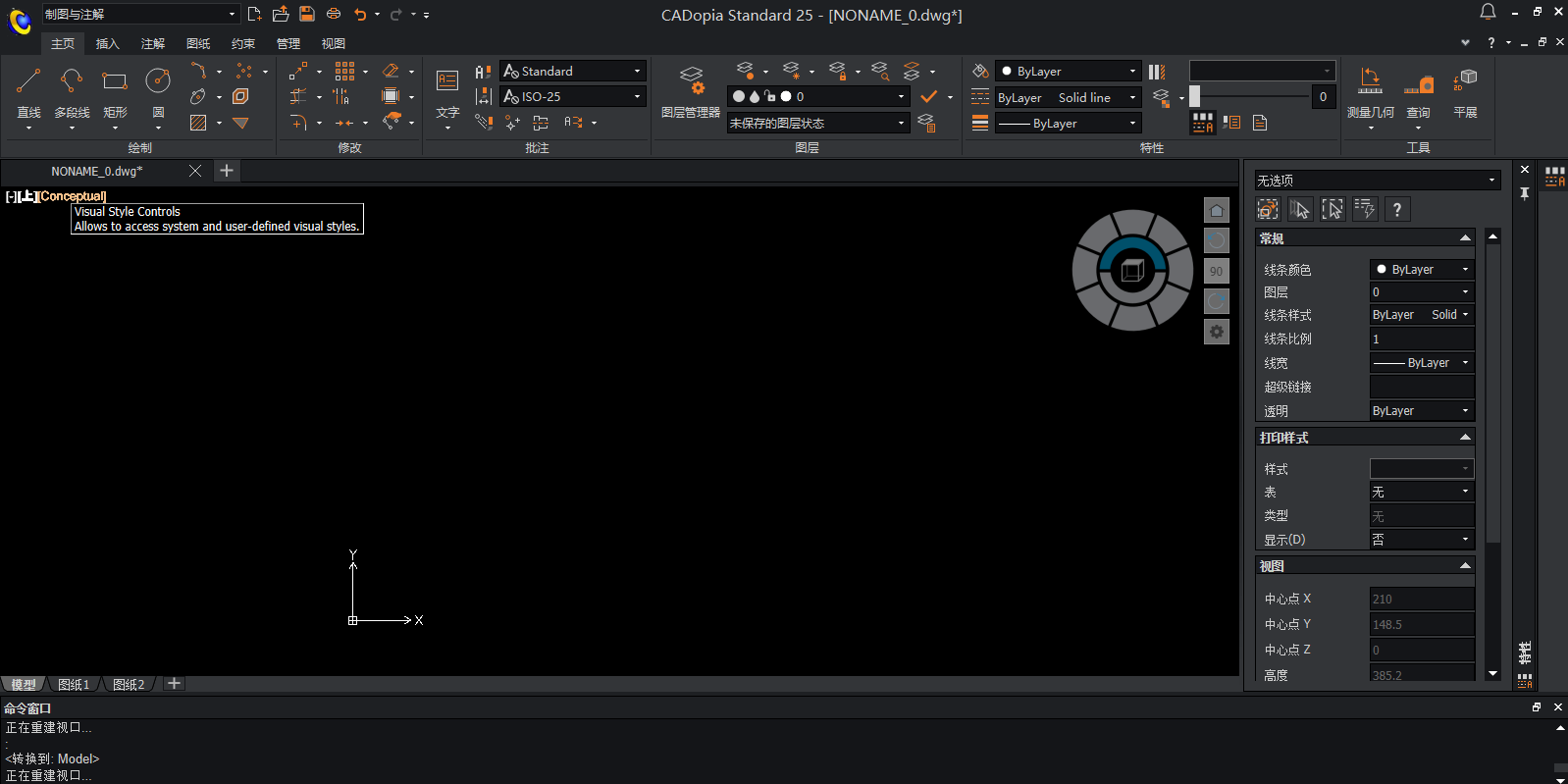
Task: Click the 测量几何 measure geometry tool
Action: click(1370, 90)
